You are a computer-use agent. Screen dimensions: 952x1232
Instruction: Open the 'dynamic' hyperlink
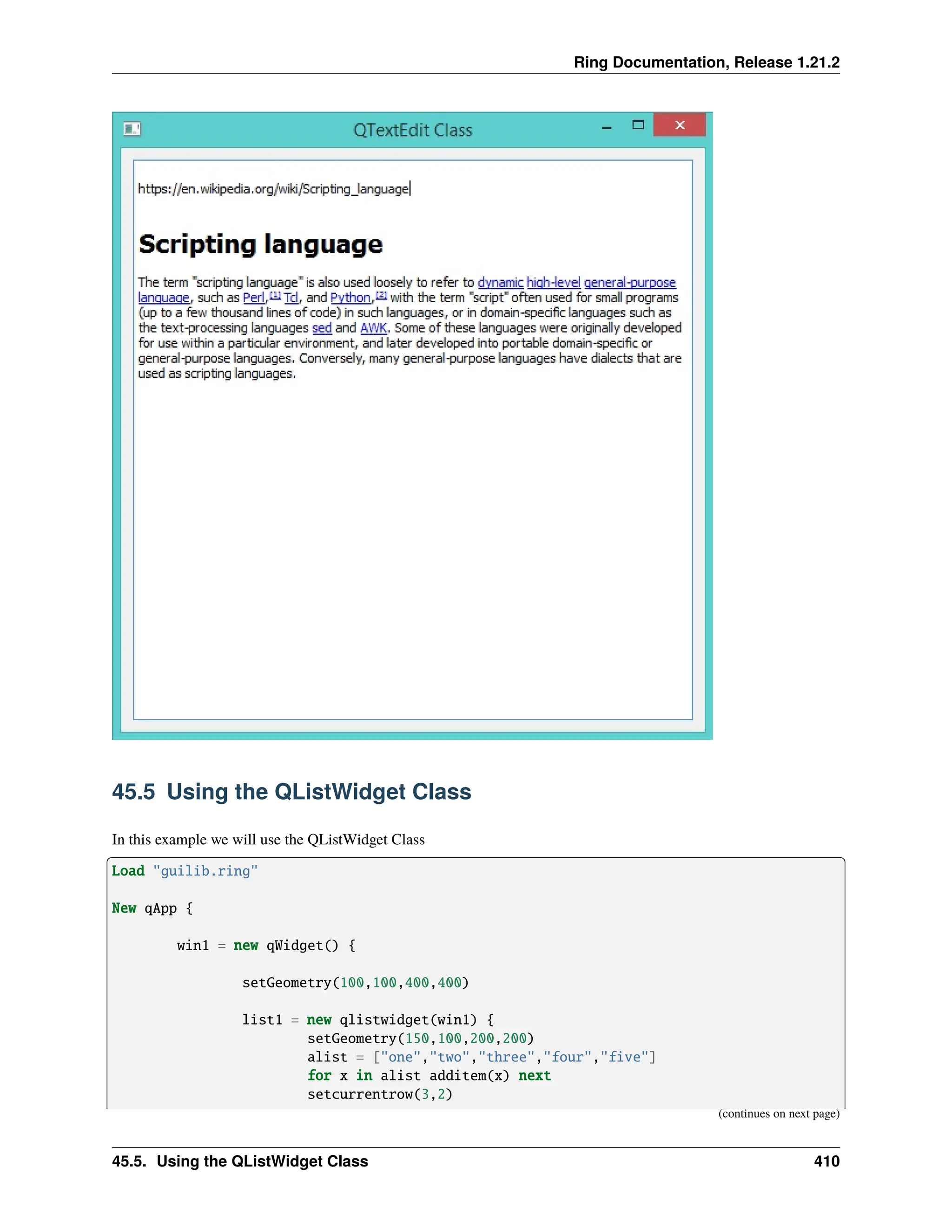(x=500, y=283)
